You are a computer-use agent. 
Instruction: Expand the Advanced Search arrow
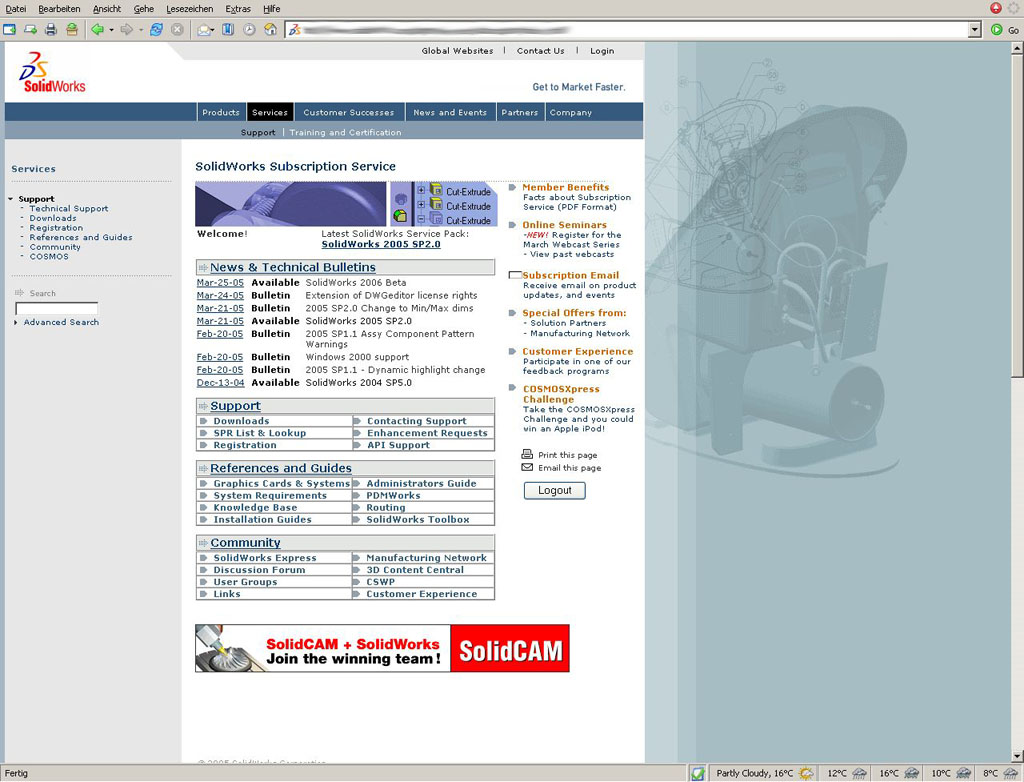click(x=16, y=322)
